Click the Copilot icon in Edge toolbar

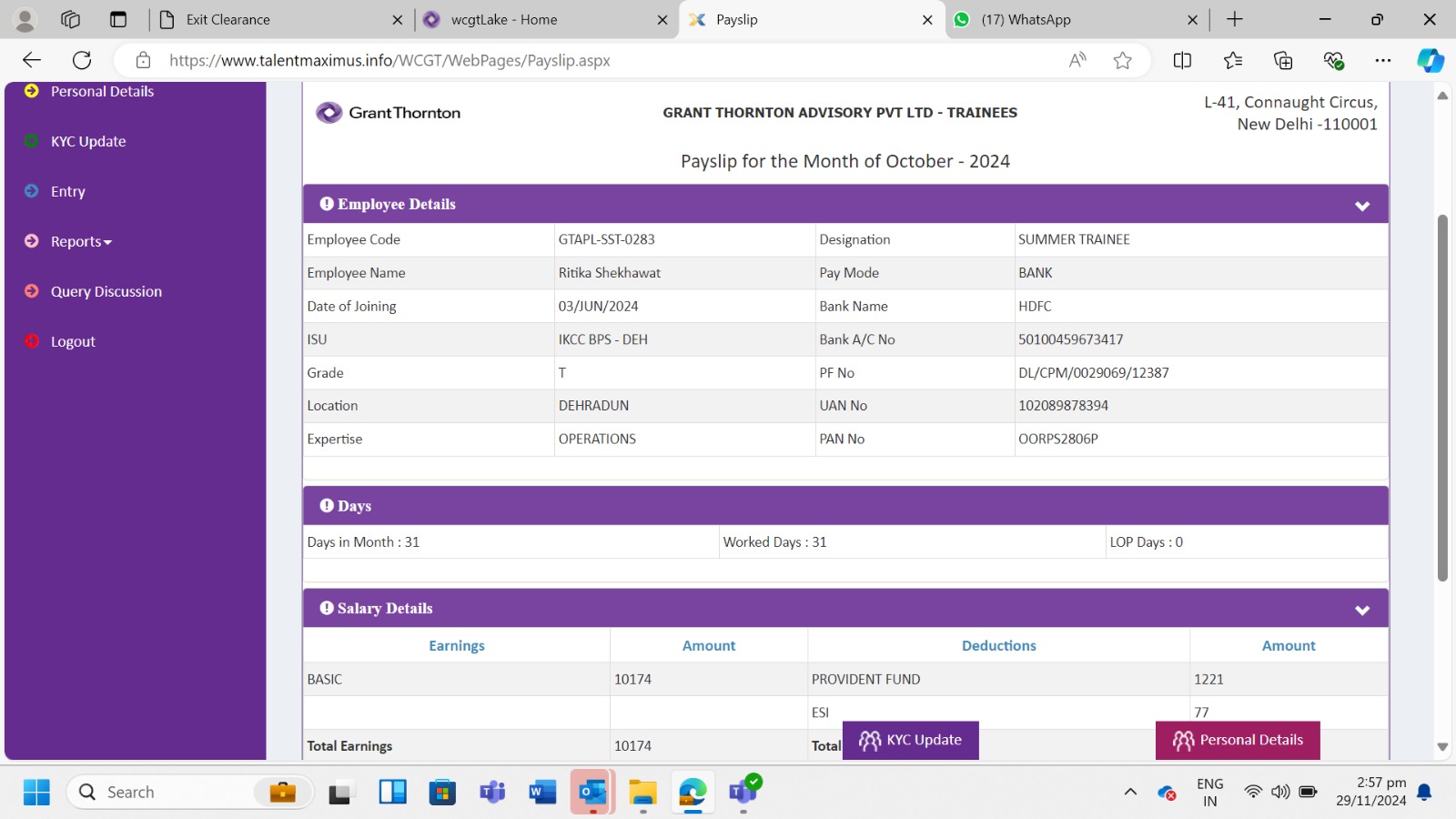tap(1430, 60)
